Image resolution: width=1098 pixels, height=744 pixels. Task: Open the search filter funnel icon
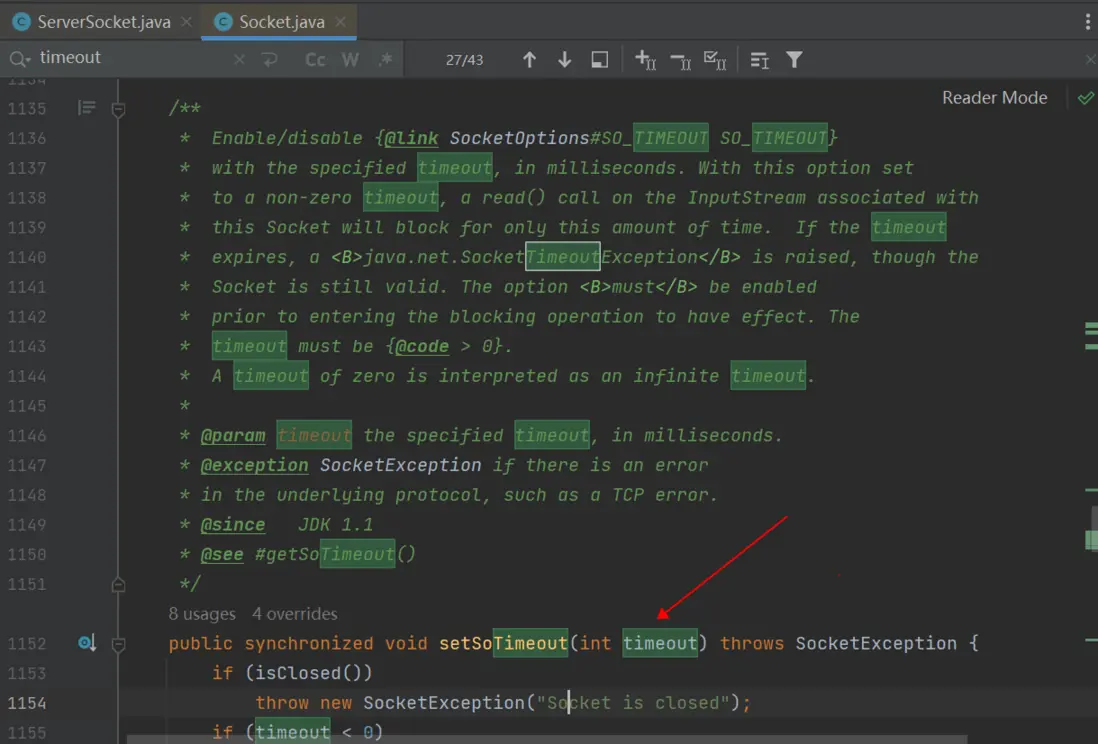[x=794, y=60]
